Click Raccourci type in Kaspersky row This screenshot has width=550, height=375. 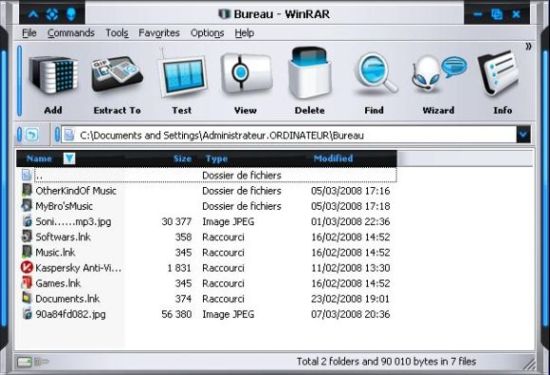[x=223, y=268]
